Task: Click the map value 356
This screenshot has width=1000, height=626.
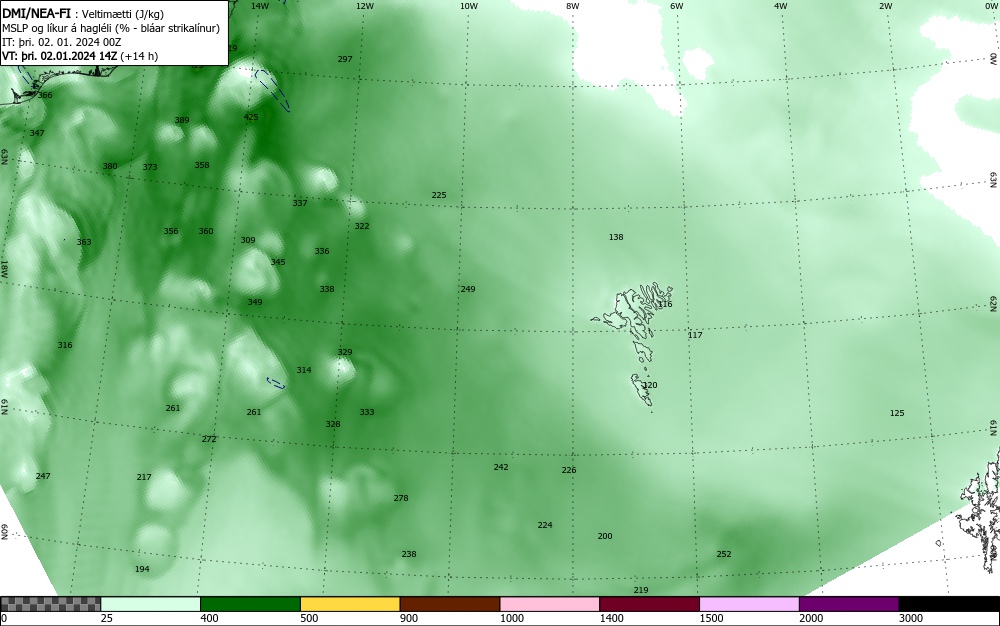Action: pyautogui.click(x=171, y=231)
